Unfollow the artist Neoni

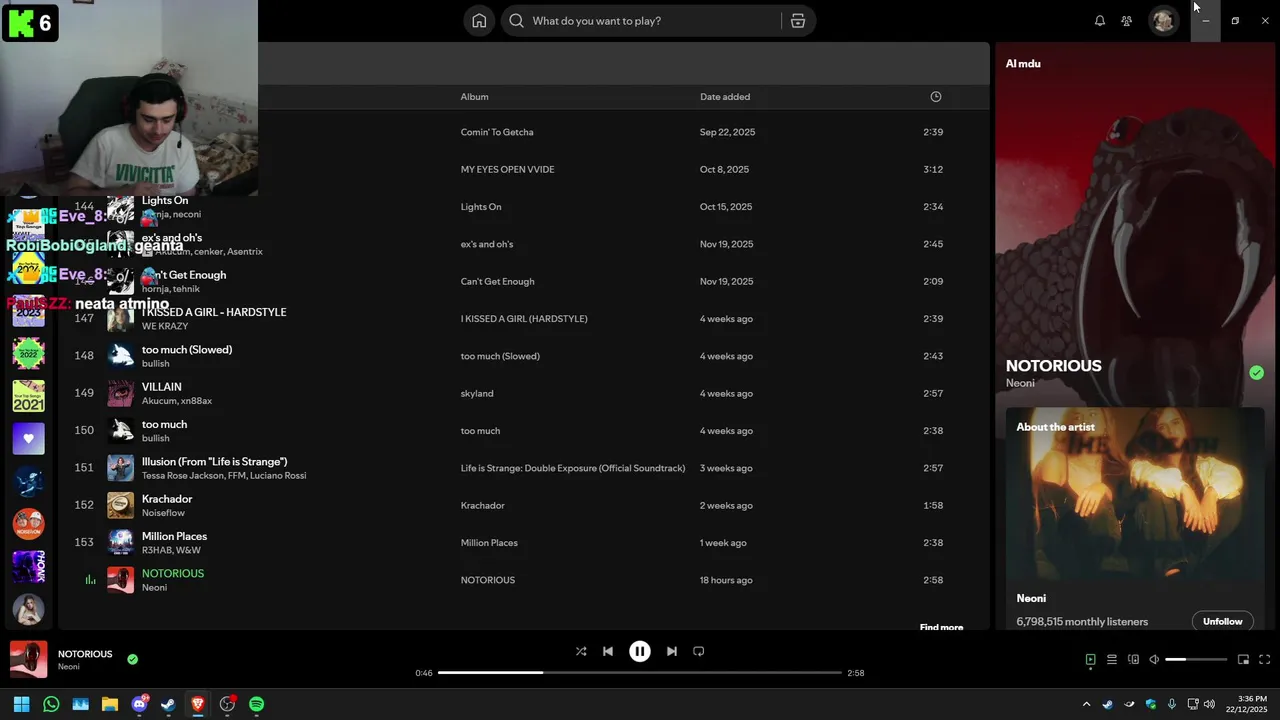[x=1222, y=621]
